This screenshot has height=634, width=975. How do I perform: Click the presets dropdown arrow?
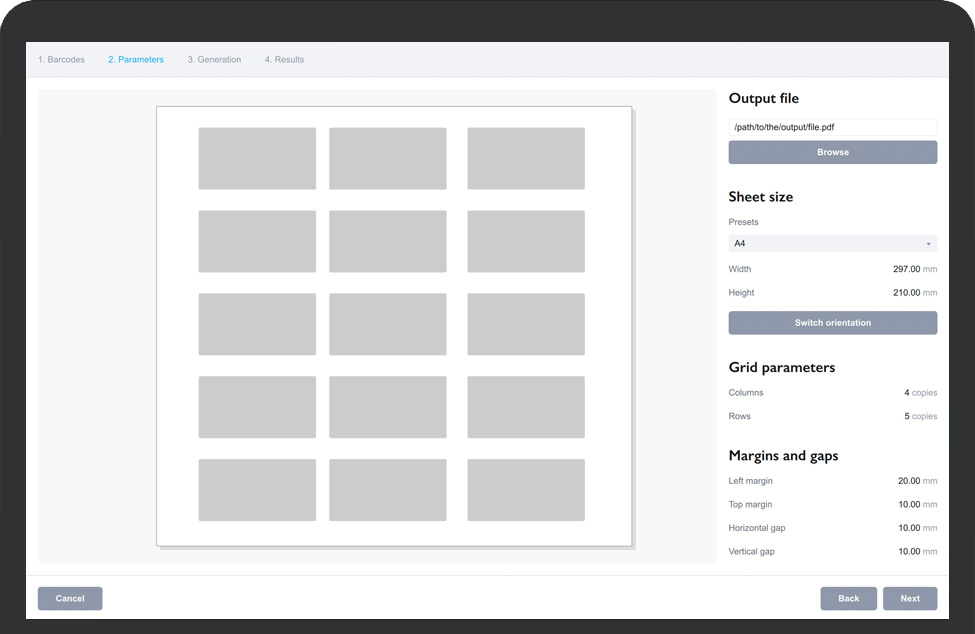(928, 244)
